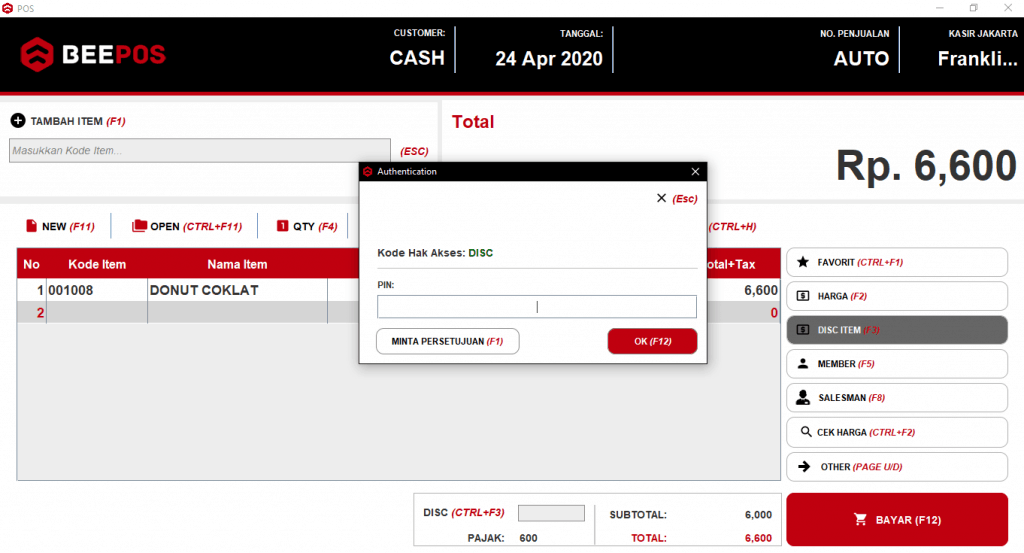Click the DISC (CTRL+F3) input box

[x=551, y=513]
